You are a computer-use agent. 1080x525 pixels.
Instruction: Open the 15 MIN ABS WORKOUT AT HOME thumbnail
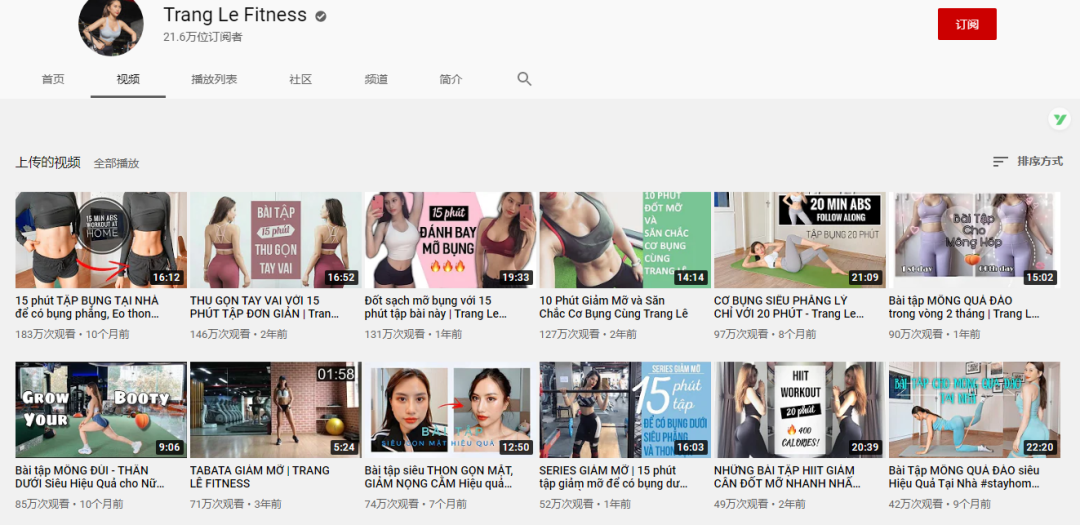pos(101,240)
